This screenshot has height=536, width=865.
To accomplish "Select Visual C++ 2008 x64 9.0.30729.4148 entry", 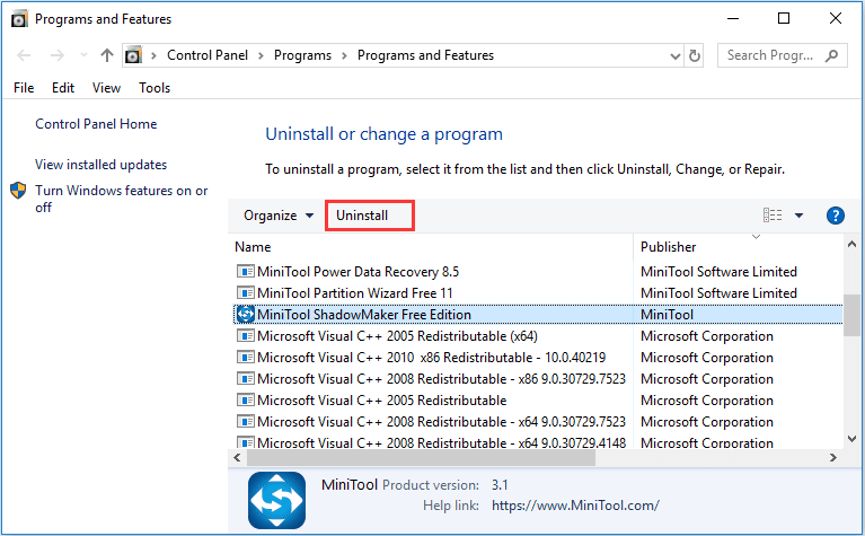I will tap(441, 443).
